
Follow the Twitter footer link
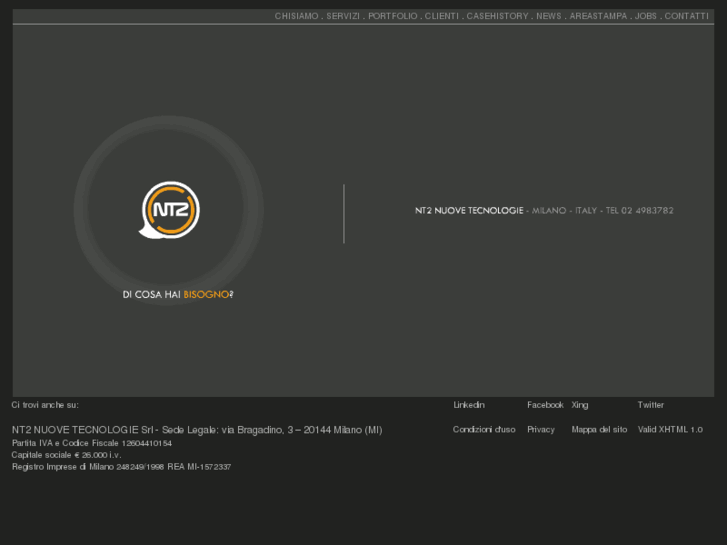tap(650, 405)
